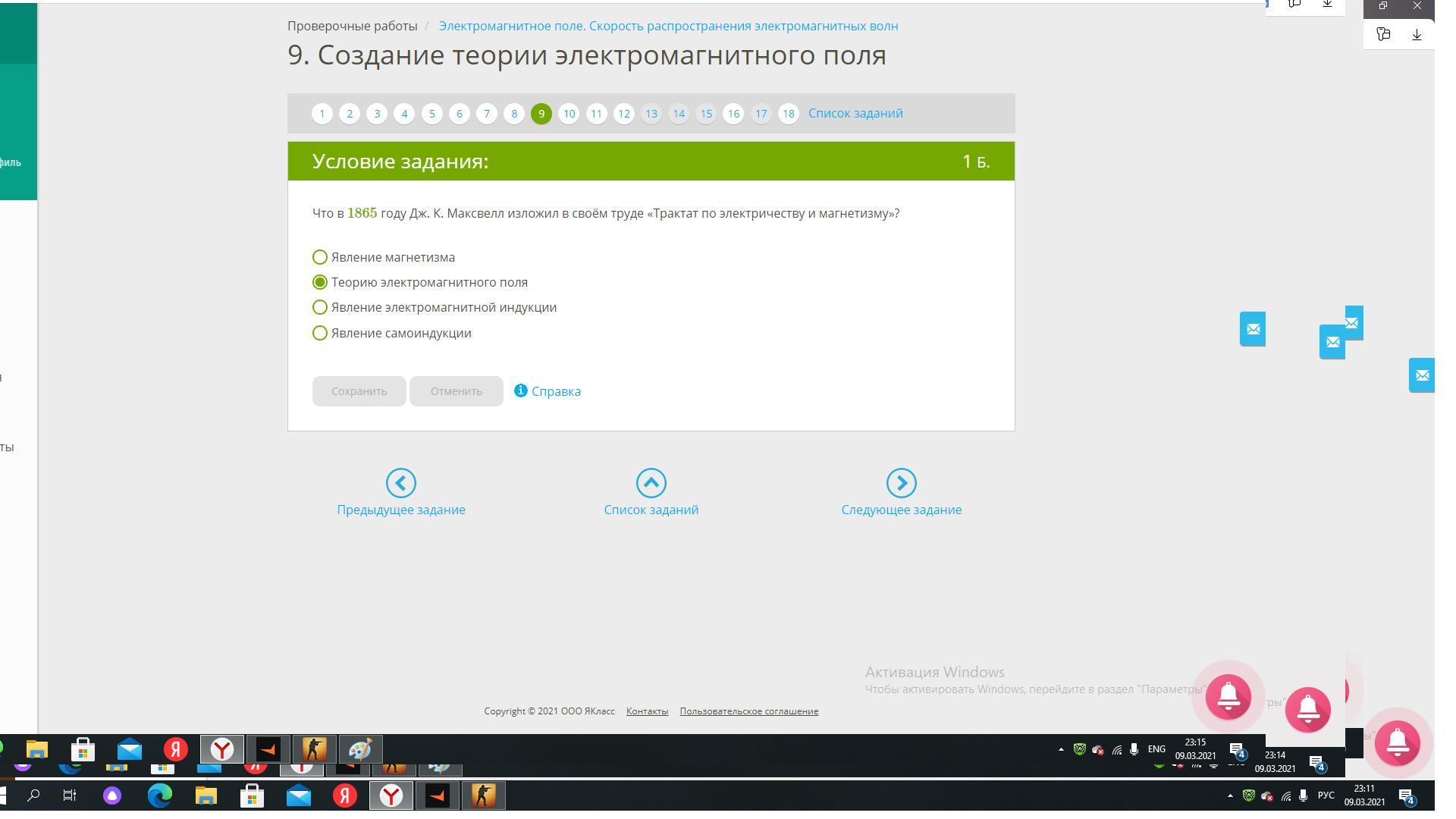Open the Проверочные работы breadcrumb
The width and height of the screenshot is (1456, 819).
pos(352,26)
